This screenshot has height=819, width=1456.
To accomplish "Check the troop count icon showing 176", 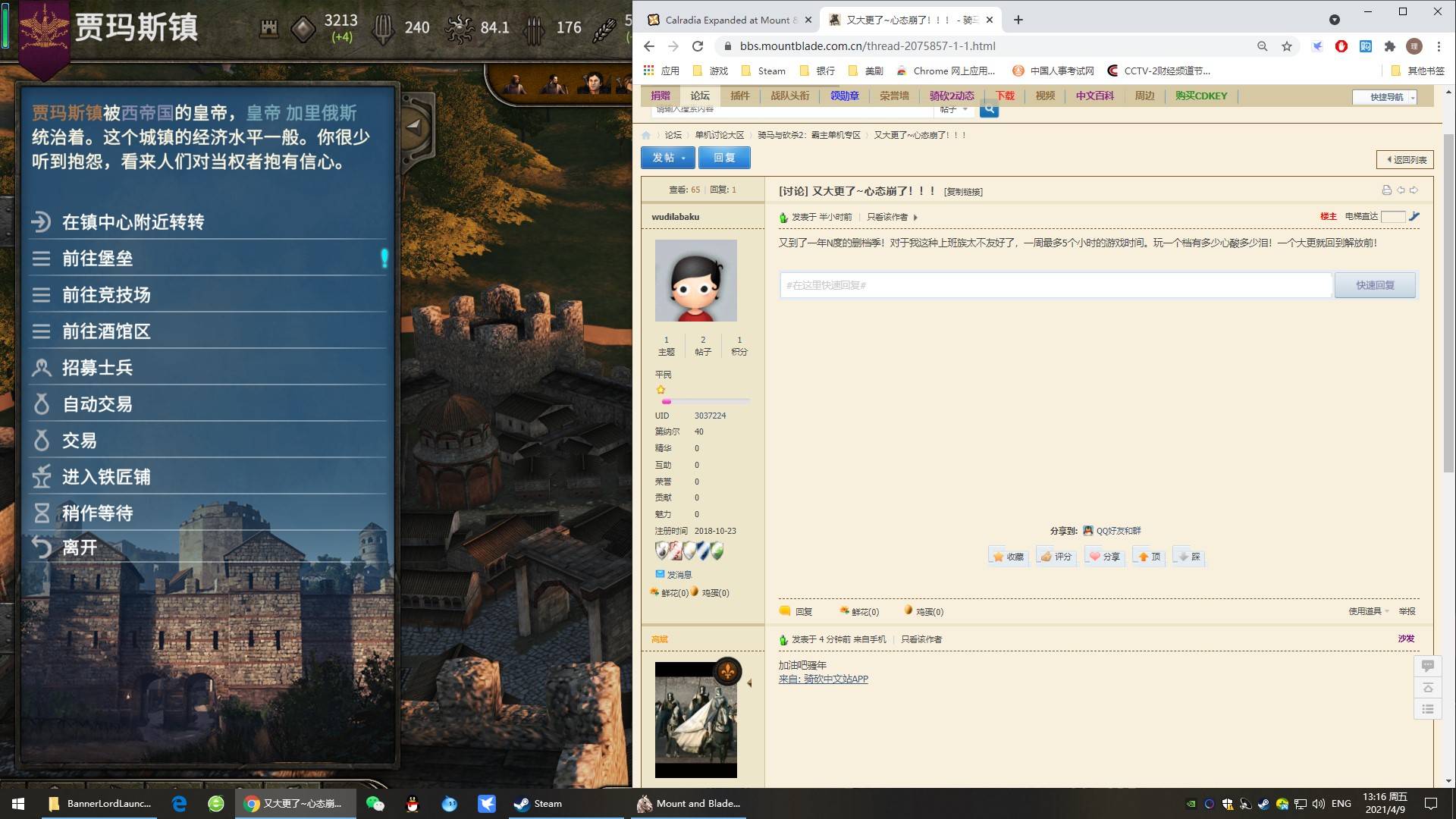I will click(x=535, y=29).
